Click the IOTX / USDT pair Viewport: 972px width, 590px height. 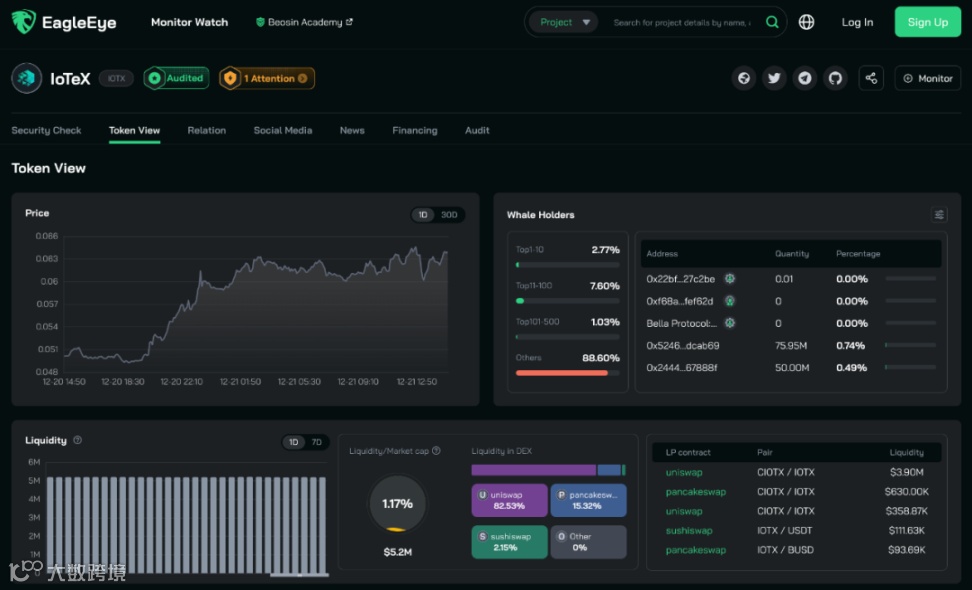coord(784,531)
